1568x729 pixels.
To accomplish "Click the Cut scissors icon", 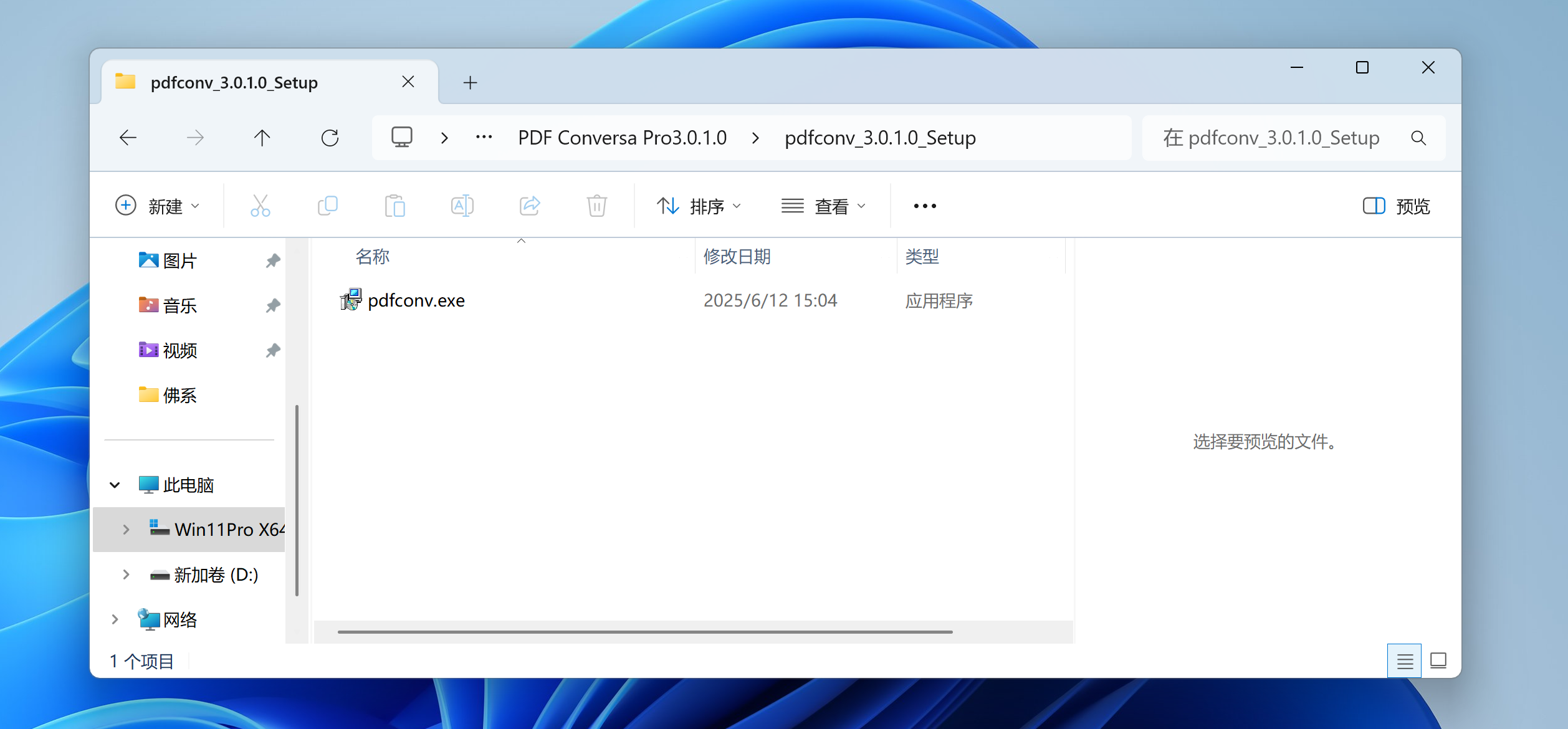I will [x=260, y=206].
